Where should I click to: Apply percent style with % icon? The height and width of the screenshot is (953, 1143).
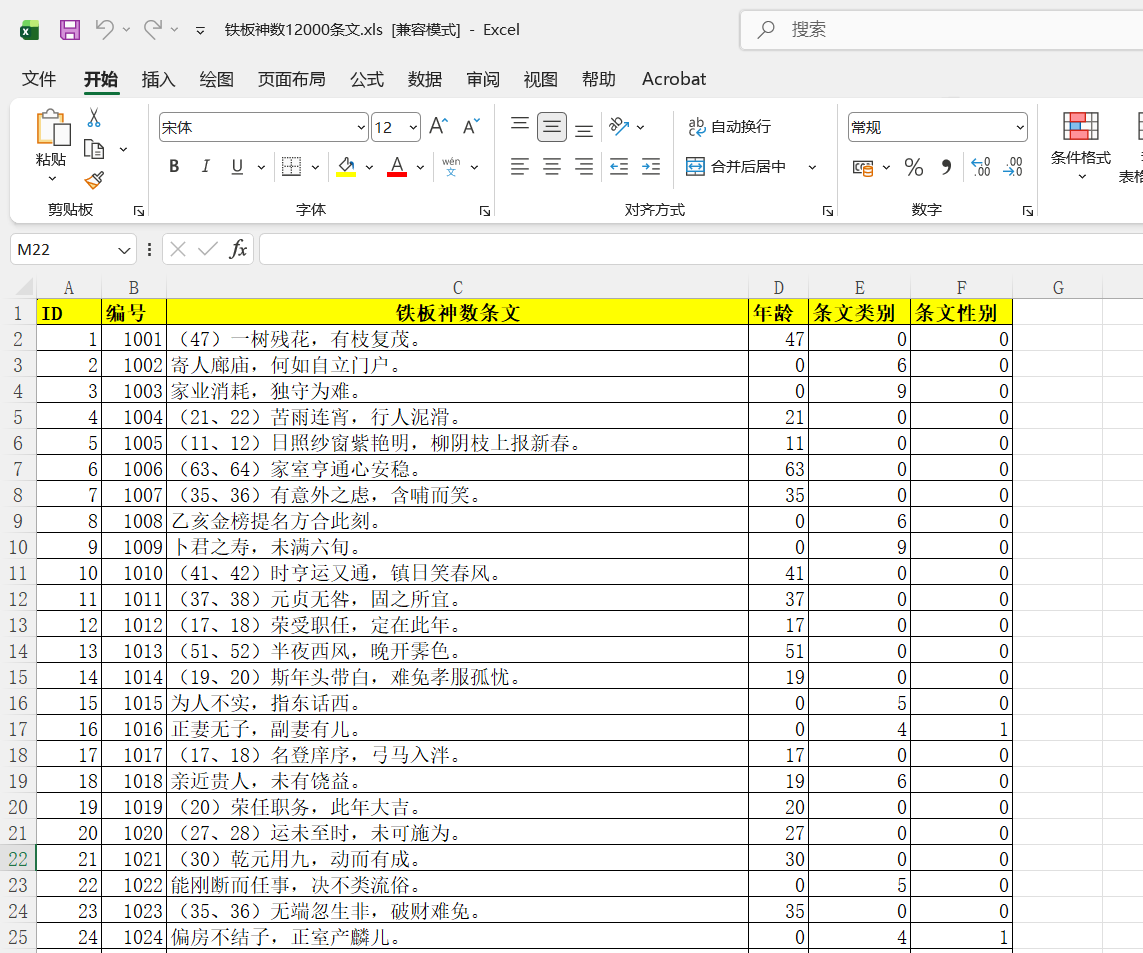point(913,168)
